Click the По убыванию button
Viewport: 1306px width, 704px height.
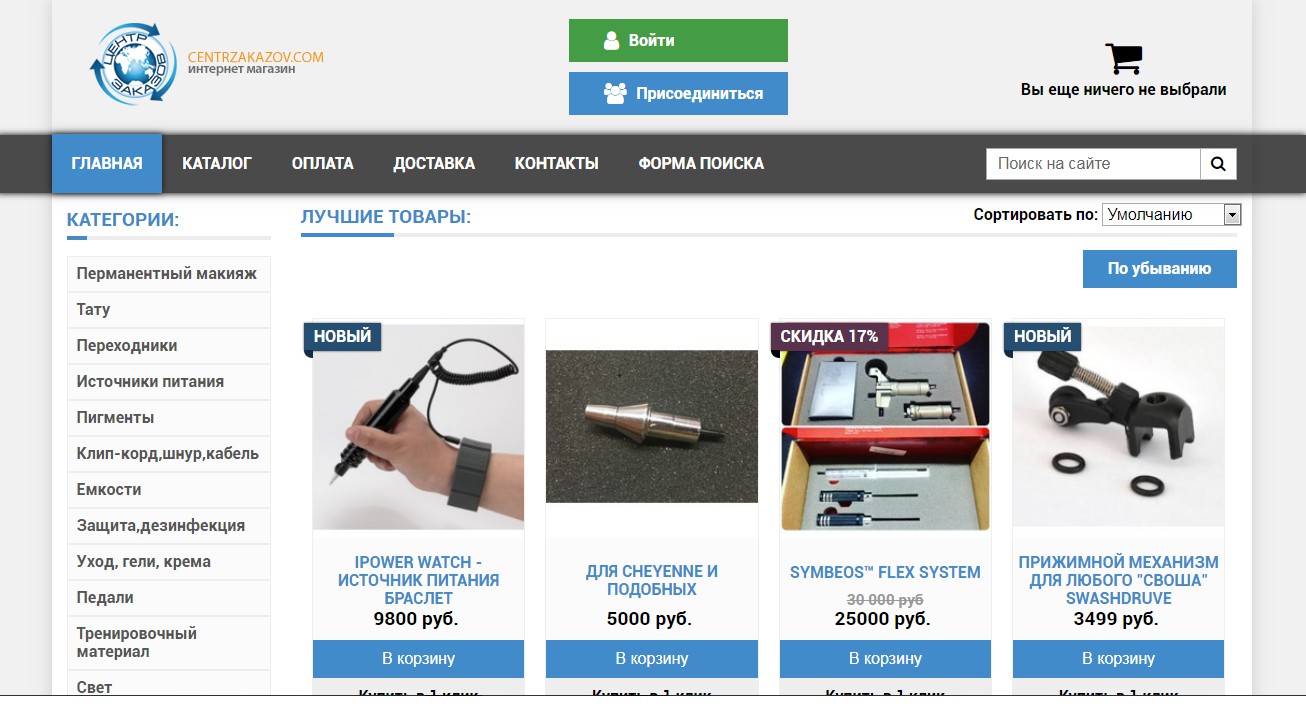click(1159, 269)
